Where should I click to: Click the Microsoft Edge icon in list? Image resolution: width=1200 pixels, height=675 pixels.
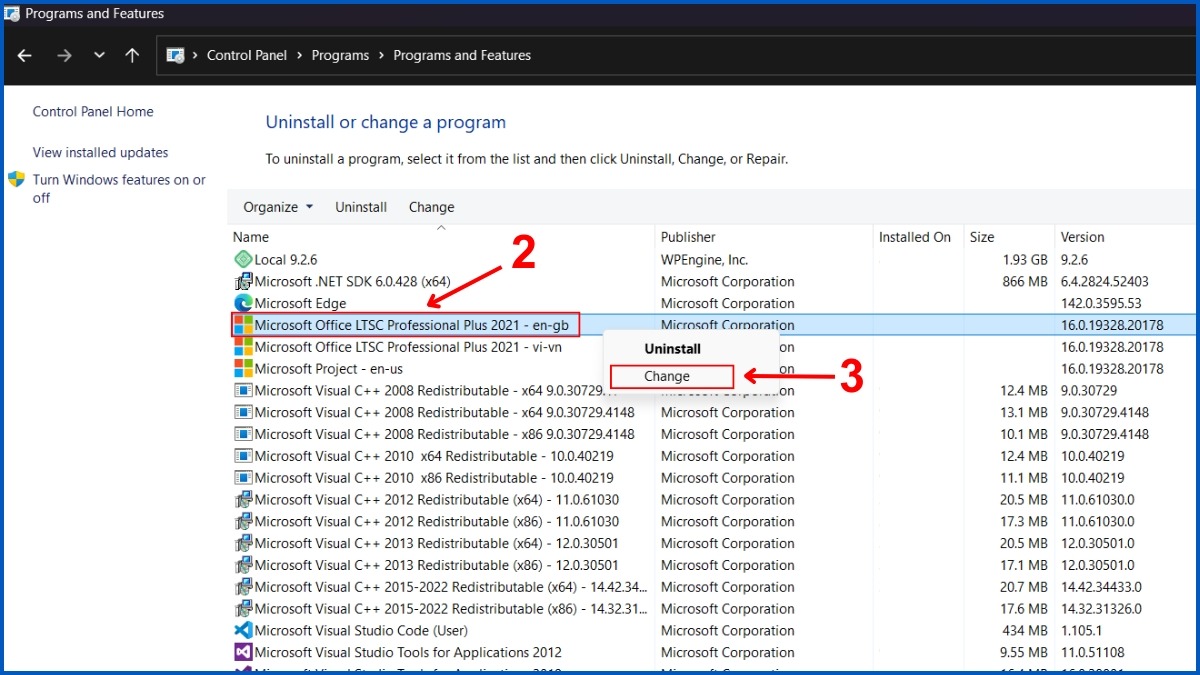(243, 303)
